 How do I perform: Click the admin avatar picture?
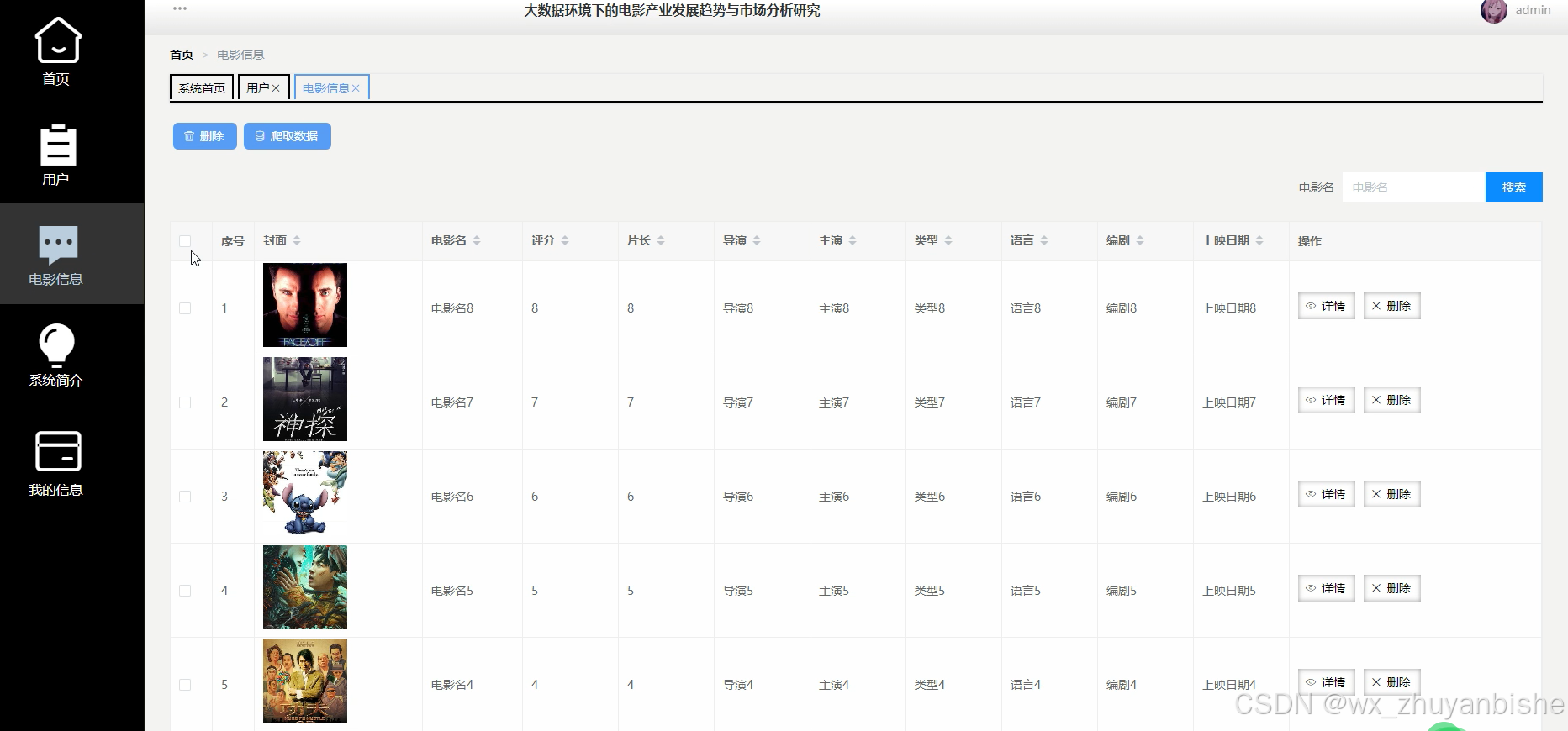tap(1493, 11)
